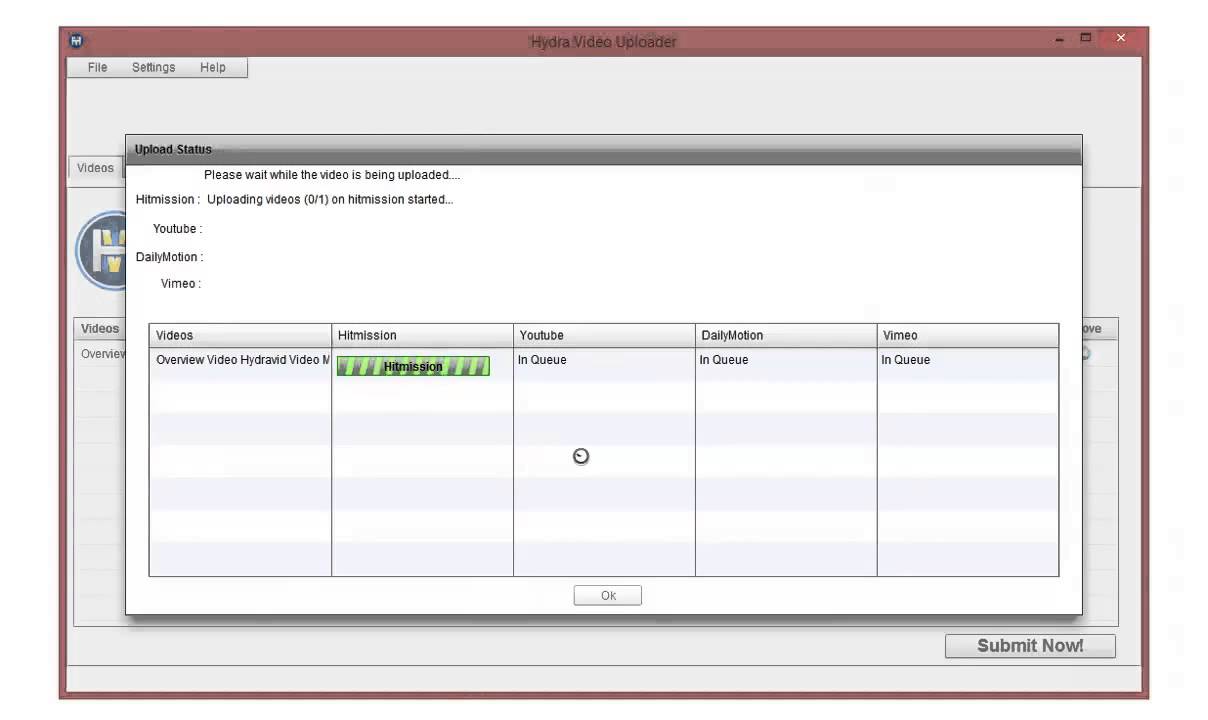1208x720 pixels.
Task: Select the Videos column header in dialog table
Action: [x=240, y=335]
